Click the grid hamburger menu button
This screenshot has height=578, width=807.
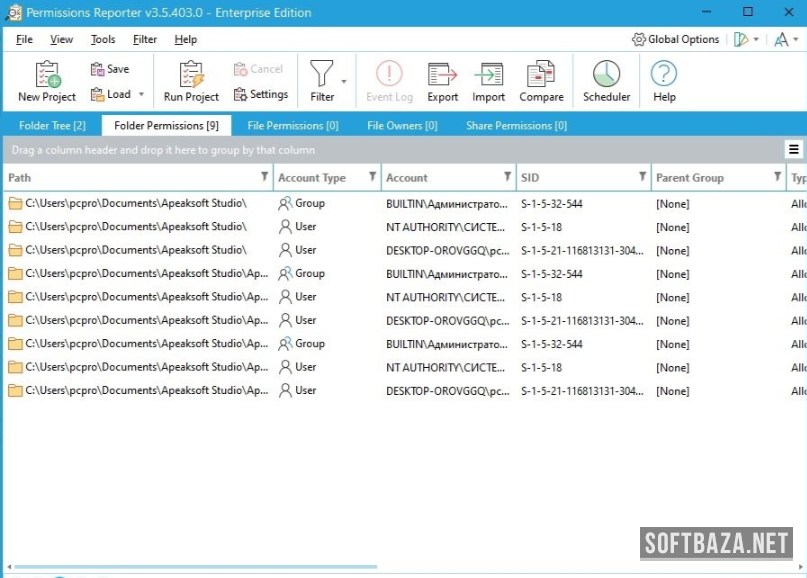793,150
